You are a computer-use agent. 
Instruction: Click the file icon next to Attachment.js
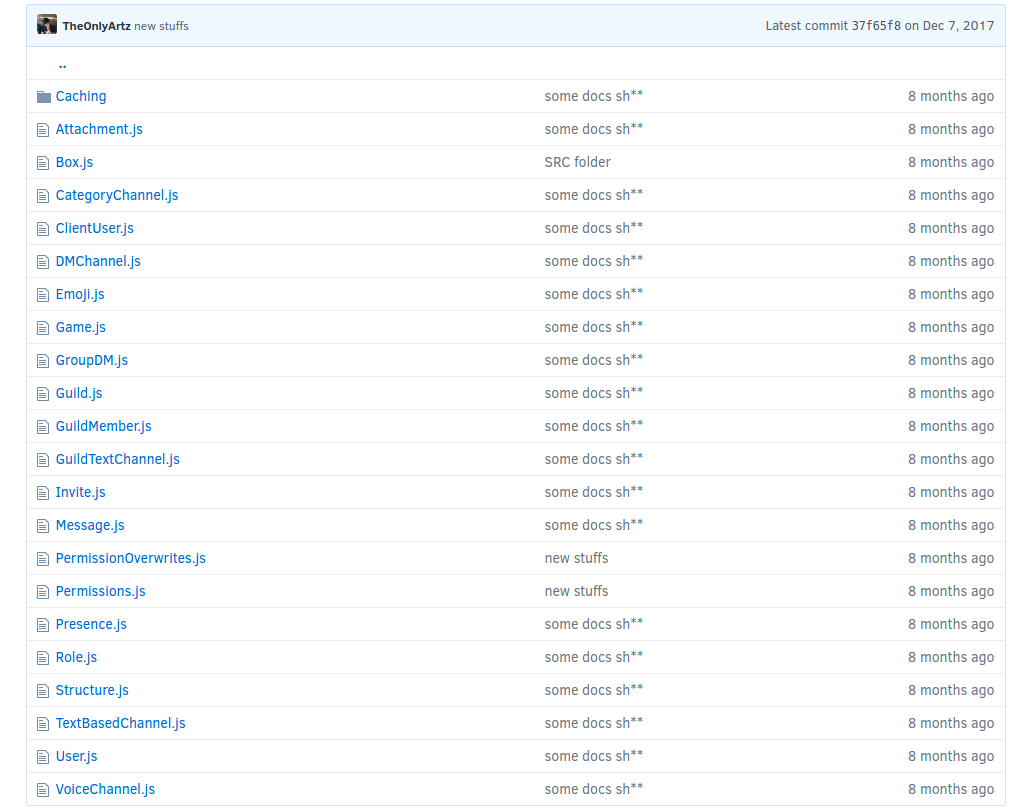(43, 130)
